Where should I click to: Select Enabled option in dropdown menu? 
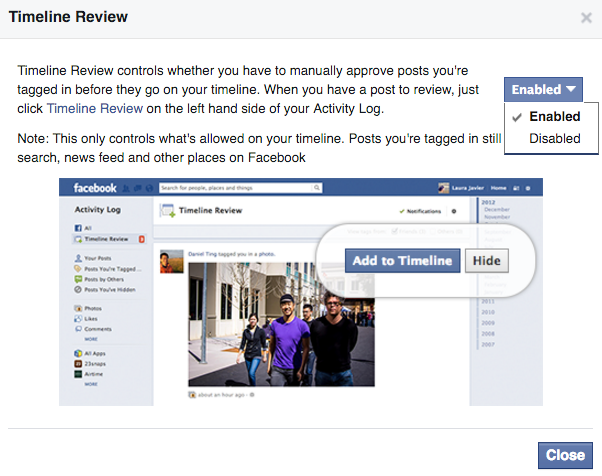coord(551,117)
